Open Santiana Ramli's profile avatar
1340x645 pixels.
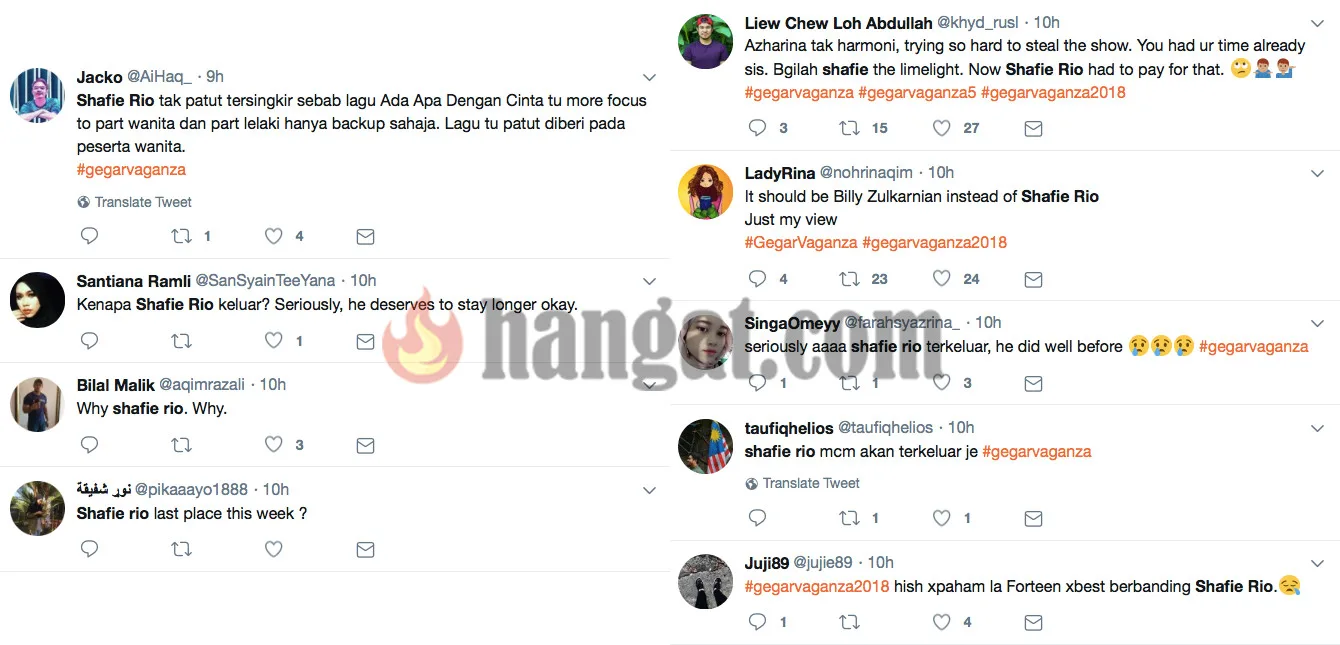[x=37, y=299]
